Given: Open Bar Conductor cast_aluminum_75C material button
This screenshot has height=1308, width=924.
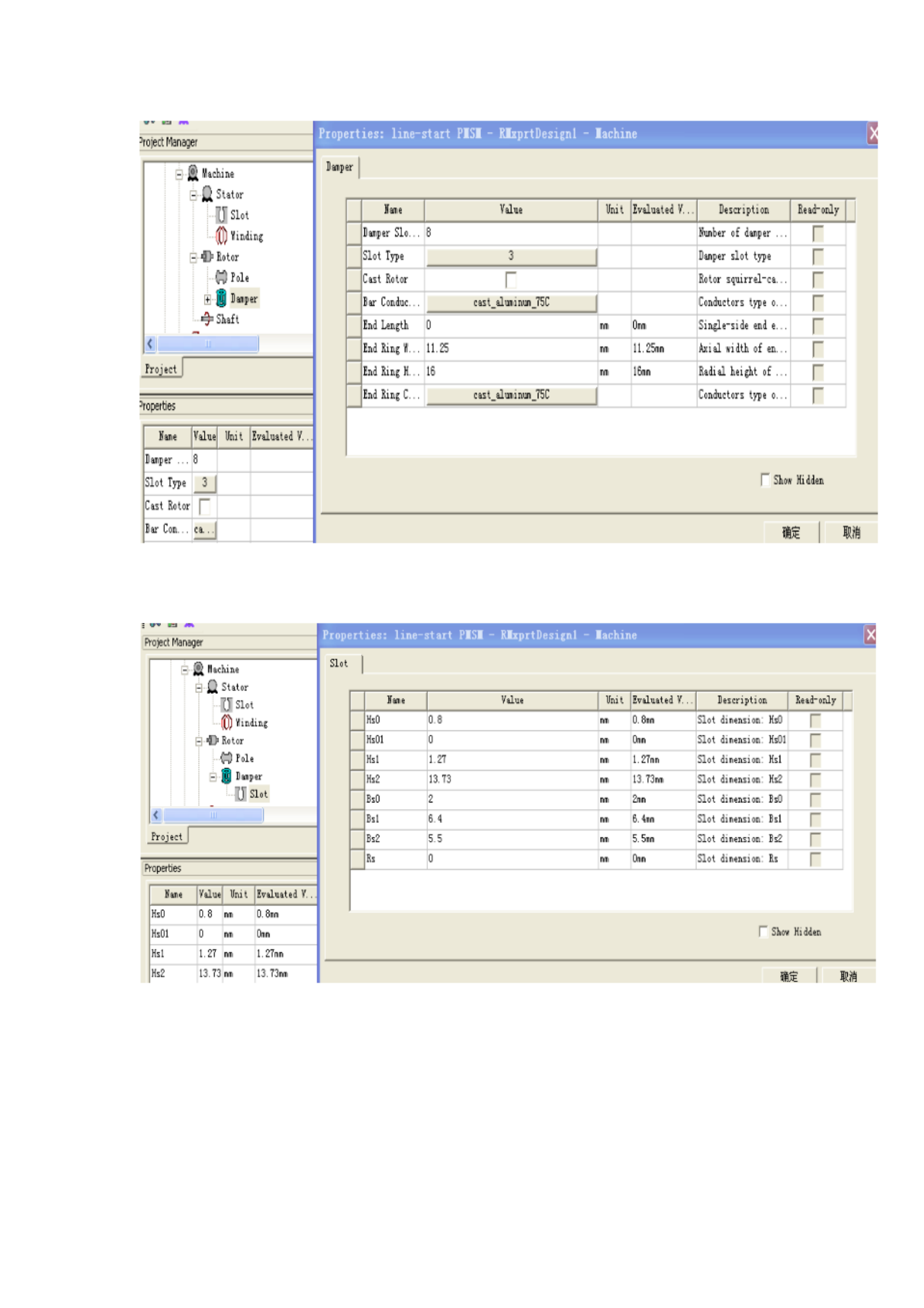Looking at the screenshot, I should (511, 302).
